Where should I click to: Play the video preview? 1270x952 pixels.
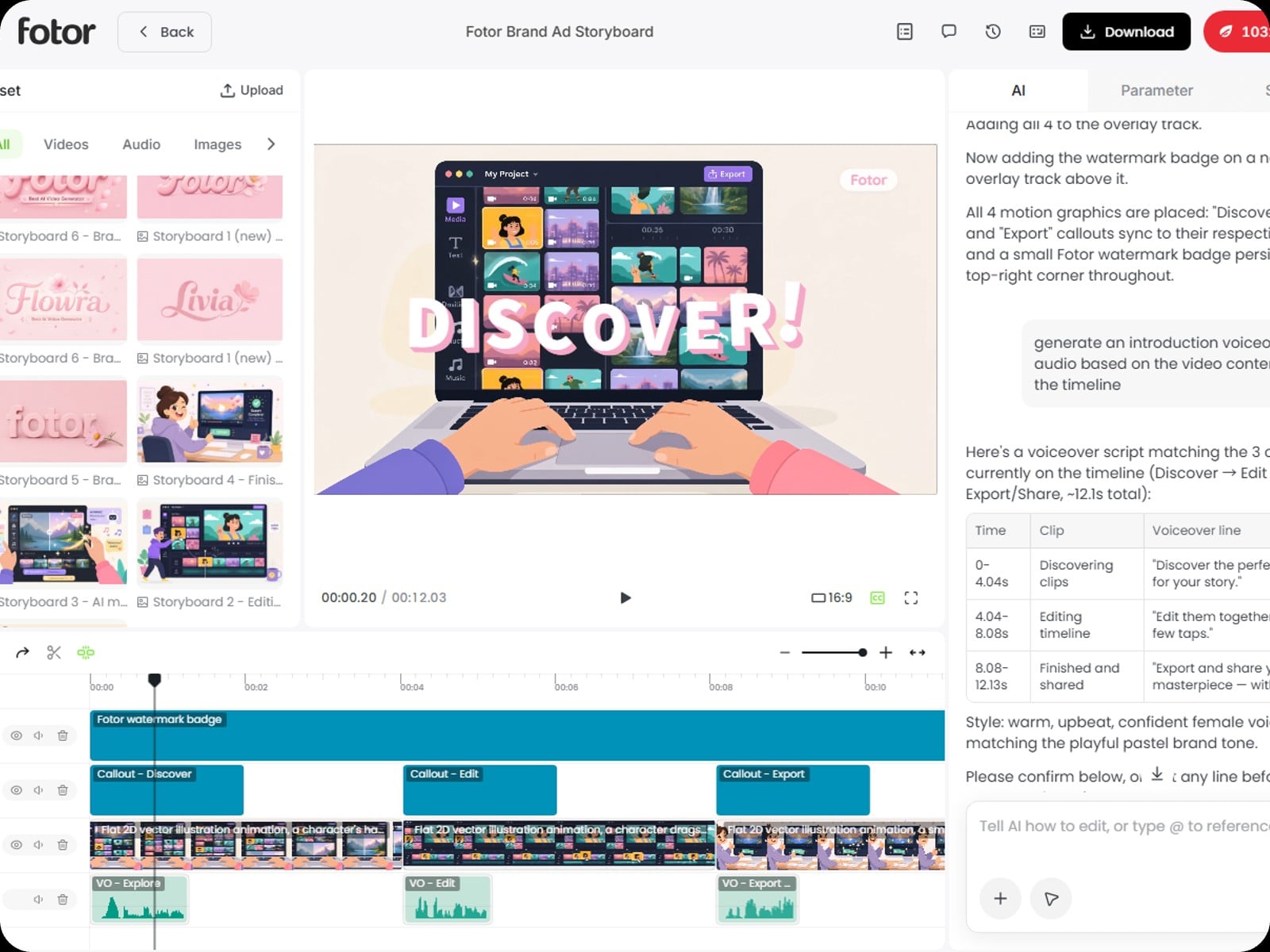(625, 597)
